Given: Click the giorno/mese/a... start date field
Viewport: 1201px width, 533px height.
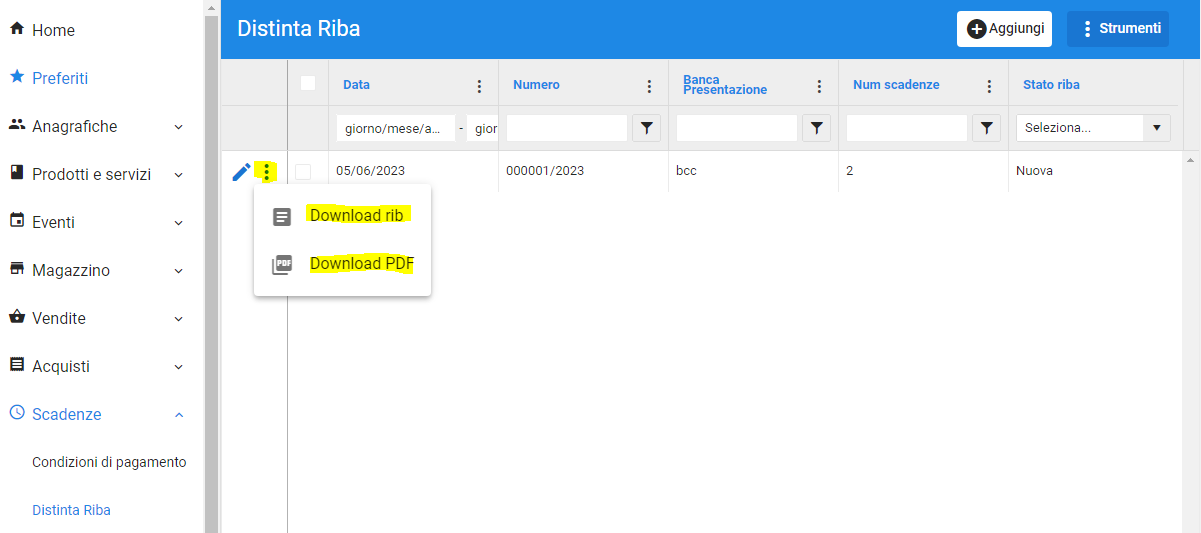Looking at the screenshot, I should coord(396,128).
